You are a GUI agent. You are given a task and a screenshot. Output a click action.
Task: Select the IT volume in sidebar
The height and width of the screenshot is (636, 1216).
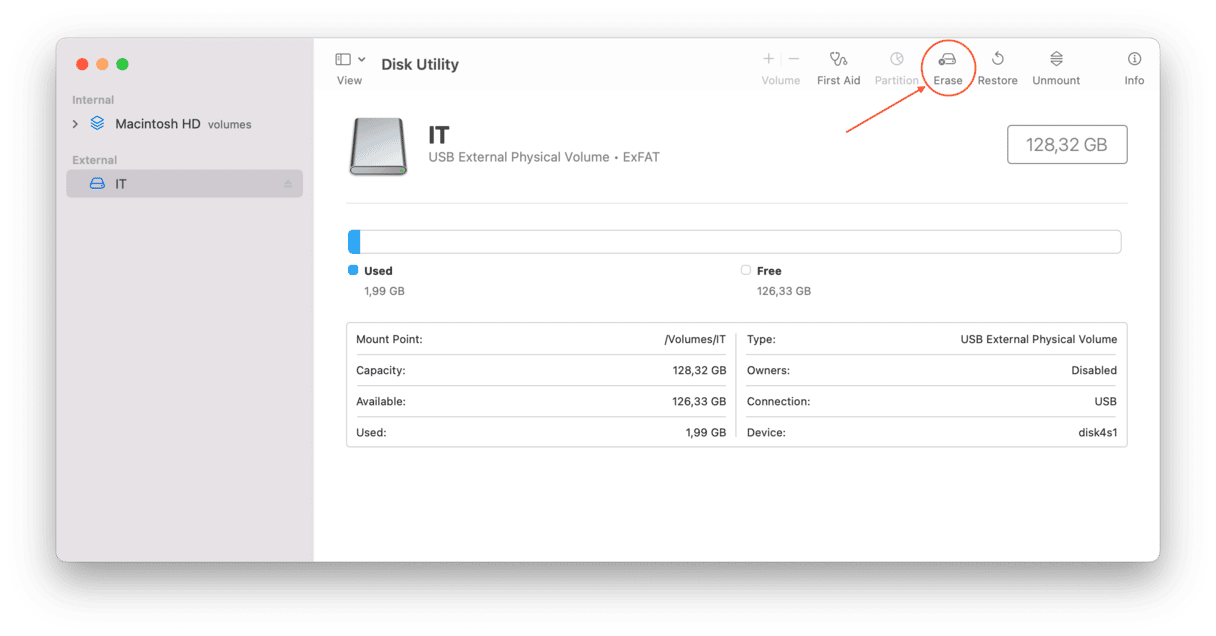[185, 184]
